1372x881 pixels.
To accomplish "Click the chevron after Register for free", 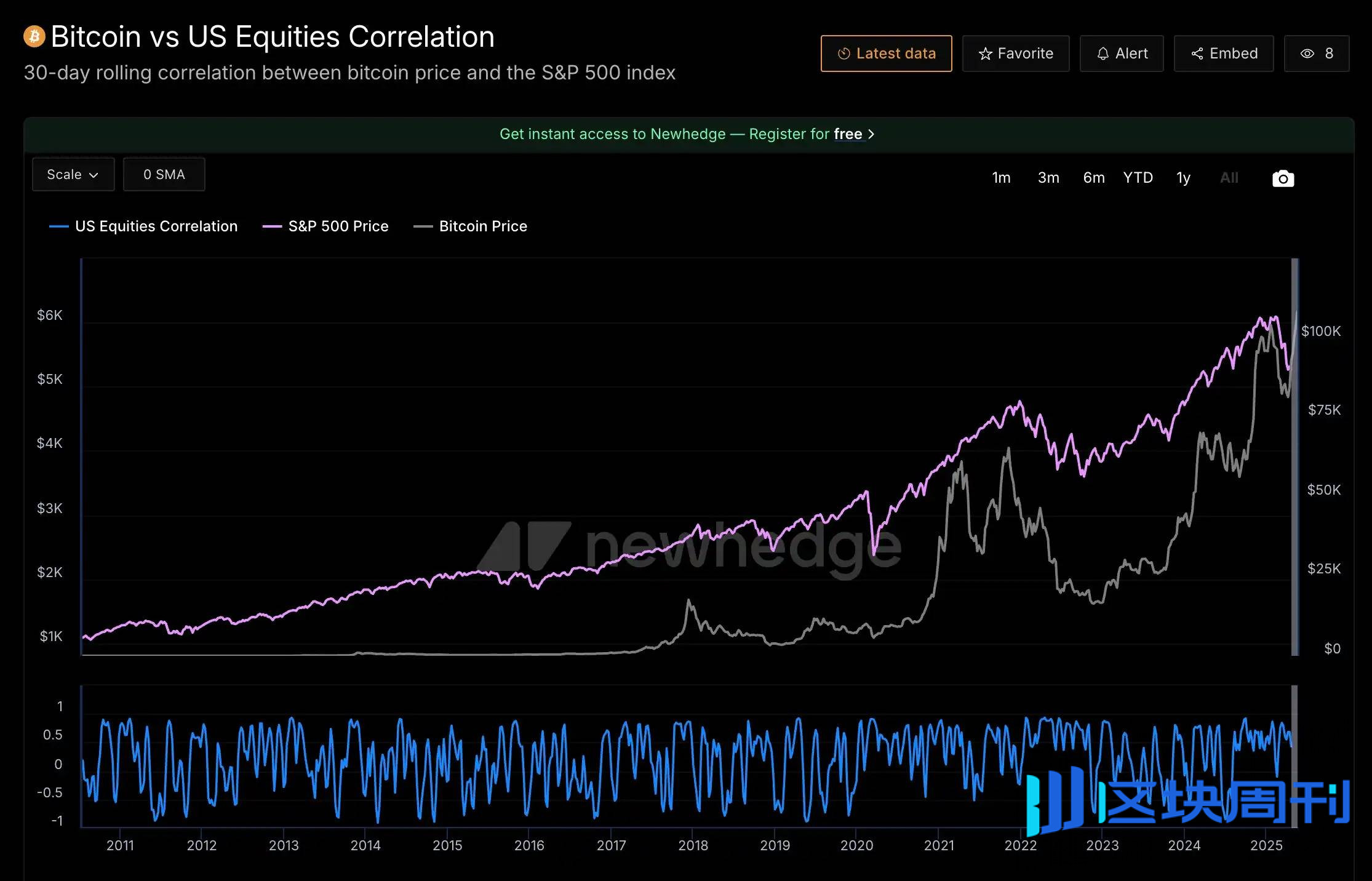I will tap(871, 134).
